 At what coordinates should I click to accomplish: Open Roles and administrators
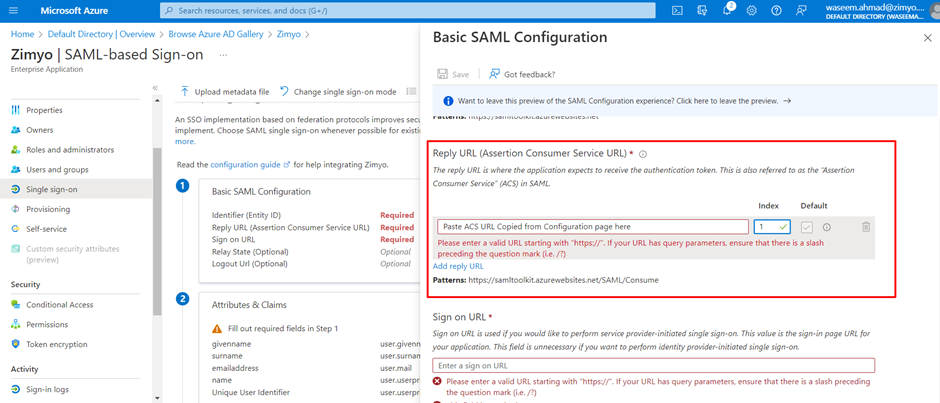[x=70, y=150]
